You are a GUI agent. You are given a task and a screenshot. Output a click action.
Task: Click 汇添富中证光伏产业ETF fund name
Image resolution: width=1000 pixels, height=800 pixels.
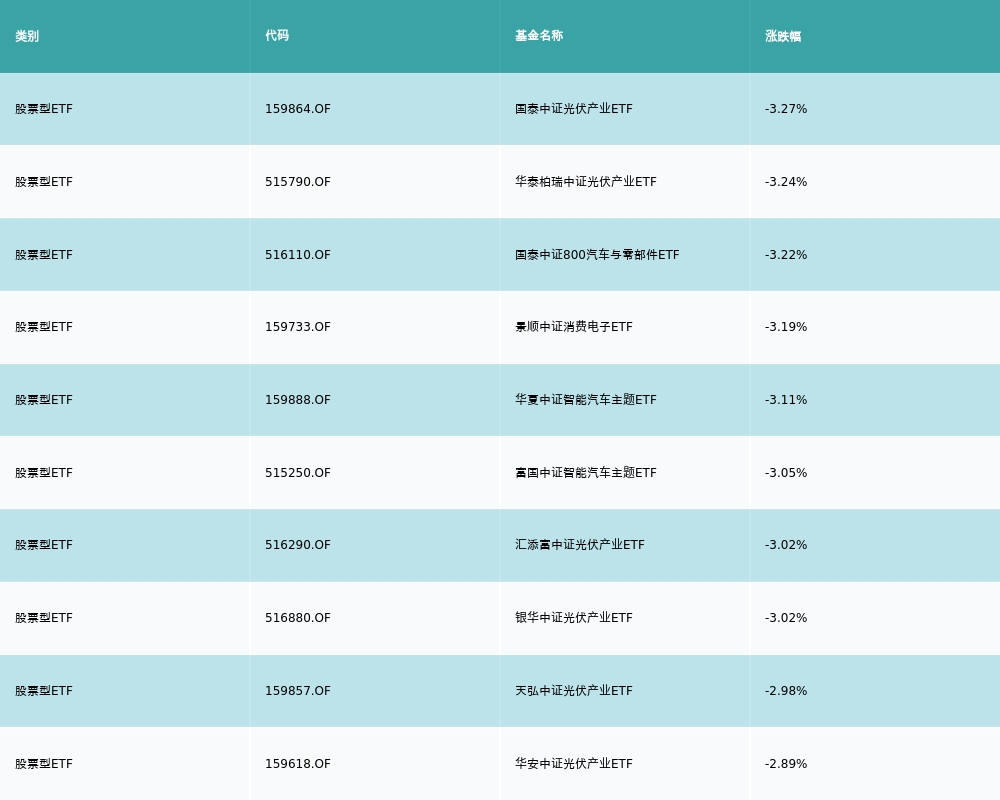click(580, 545)
